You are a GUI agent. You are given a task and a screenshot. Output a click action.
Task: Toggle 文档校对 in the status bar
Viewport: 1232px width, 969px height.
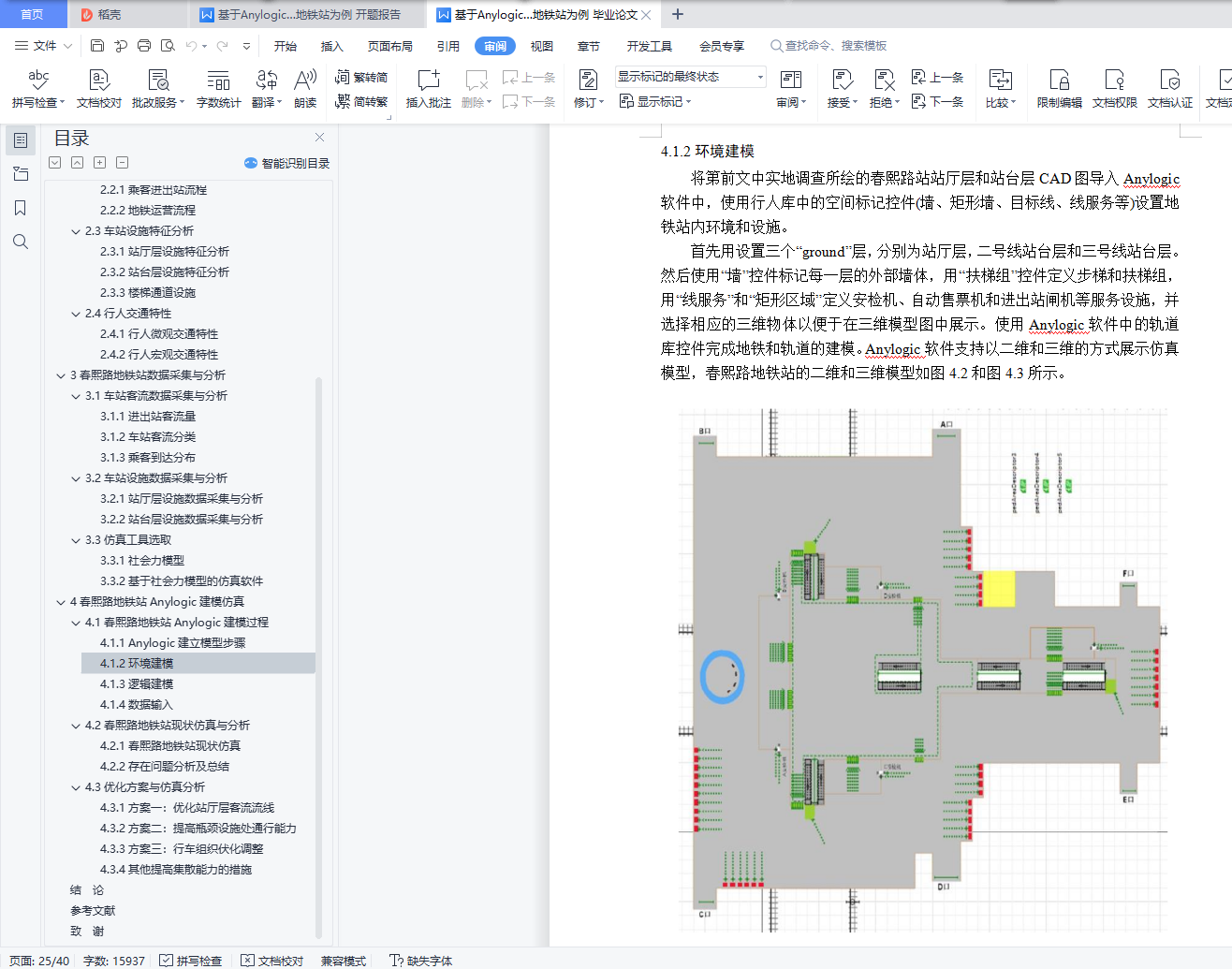click(272, 961)
